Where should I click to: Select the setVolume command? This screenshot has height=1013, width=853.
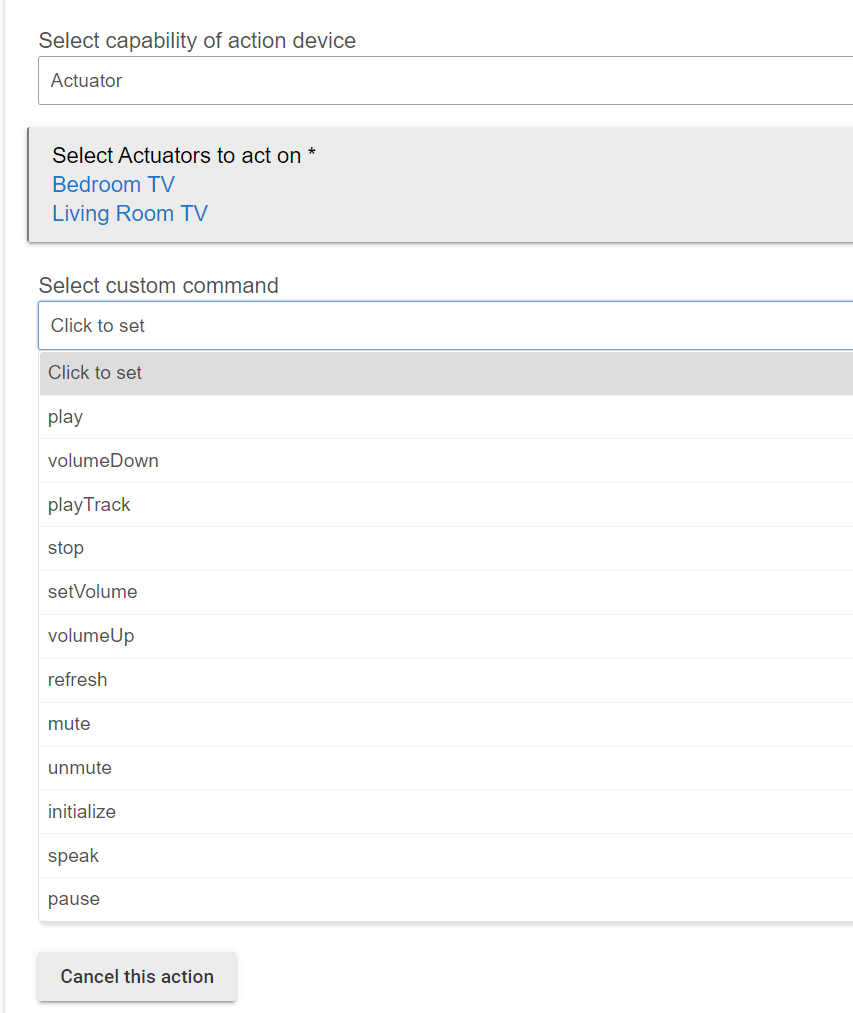(x=92, y=592)
